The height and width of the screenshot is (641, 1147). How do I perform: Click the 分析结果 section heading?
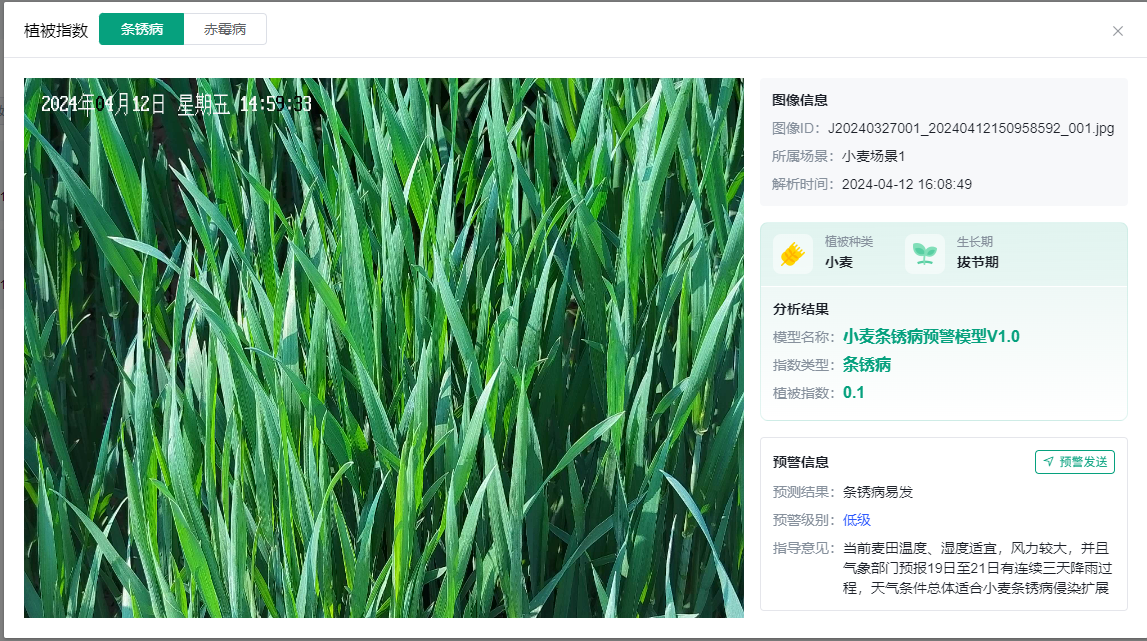click(800, 309)
